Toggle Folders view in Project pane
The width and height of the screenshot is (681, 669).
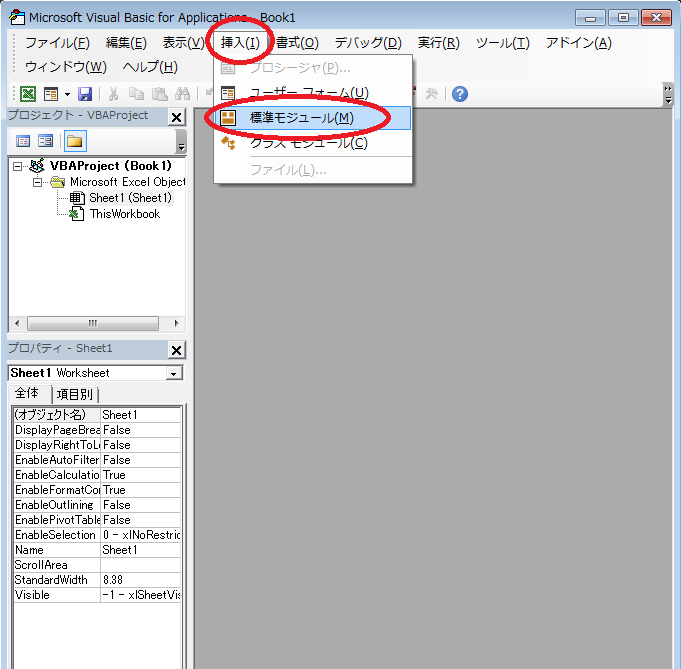(x=75, y=141)
